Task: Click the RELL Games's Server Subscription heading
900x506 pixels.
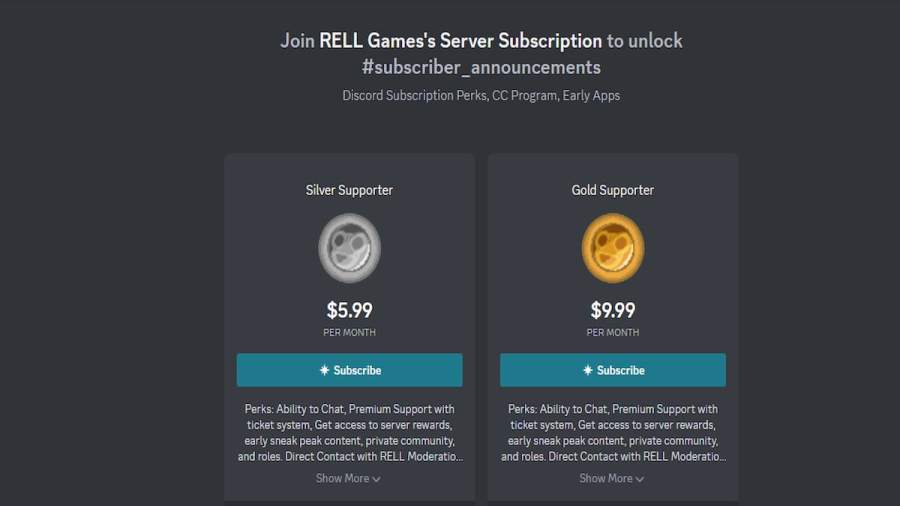Action: coord(460,41)
